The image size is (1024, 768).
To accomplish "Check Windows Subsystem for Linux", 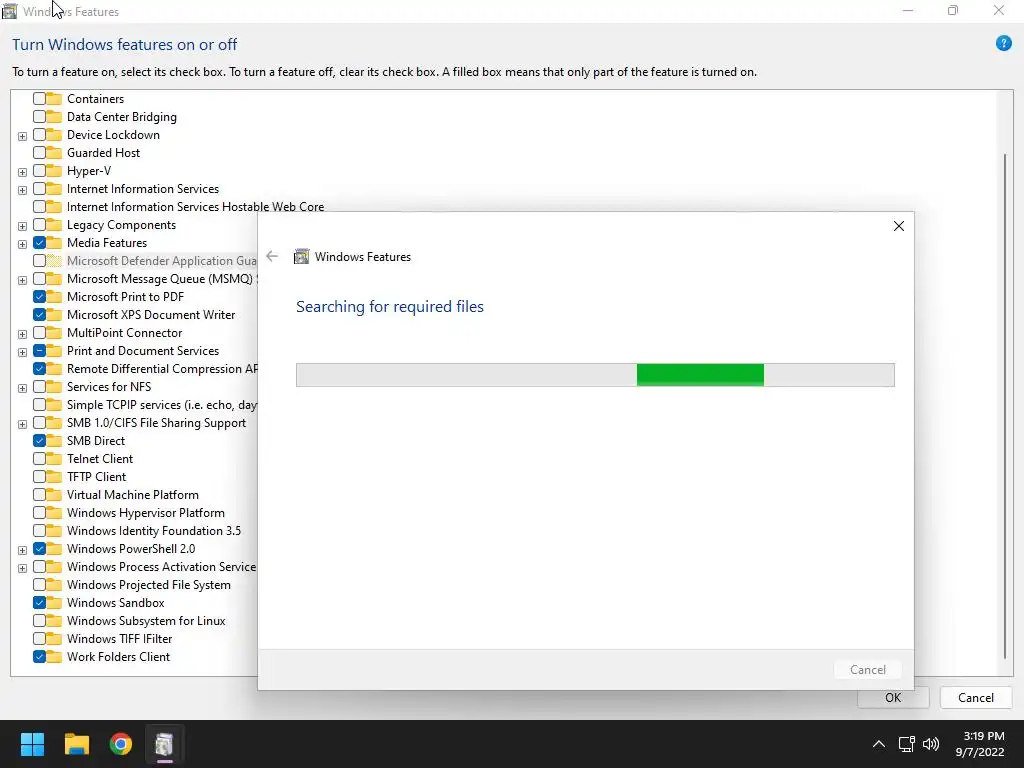I will (39, 620).
